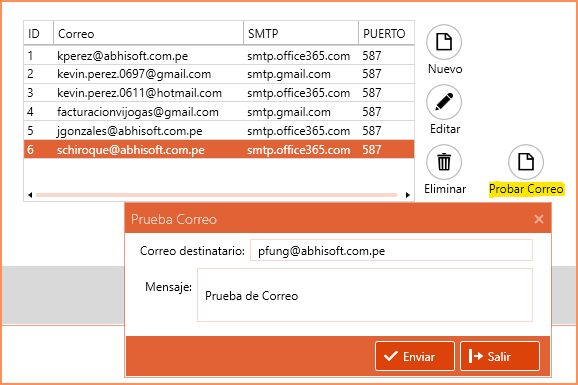Viewport: 578px width, 385px height.
Task: Click the Nuevo document icon
Action: 444,42
